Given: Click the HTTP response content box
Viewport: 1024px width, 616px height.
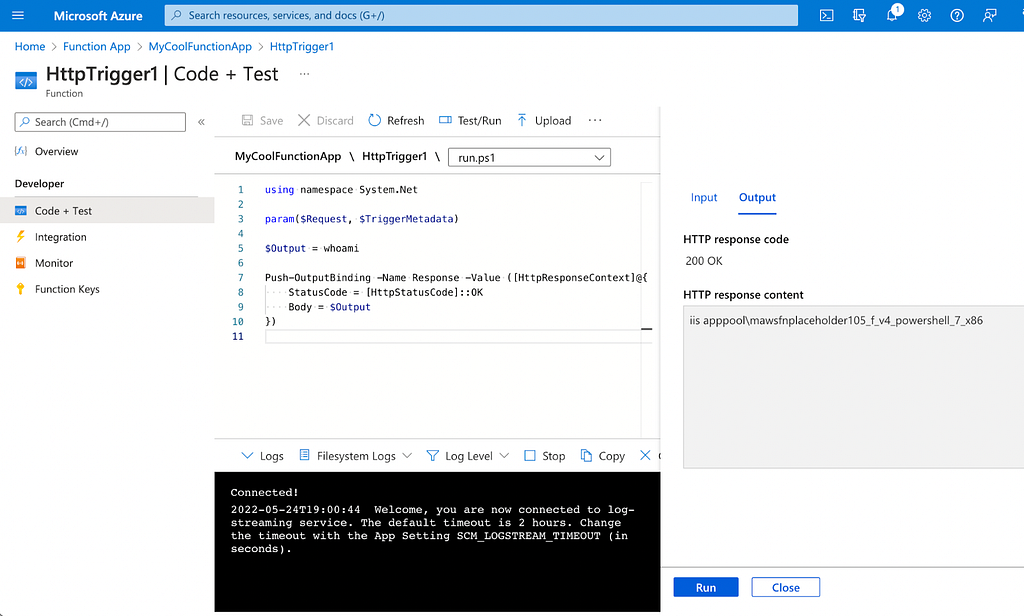Looking at the screenshot, I should 853,387.
